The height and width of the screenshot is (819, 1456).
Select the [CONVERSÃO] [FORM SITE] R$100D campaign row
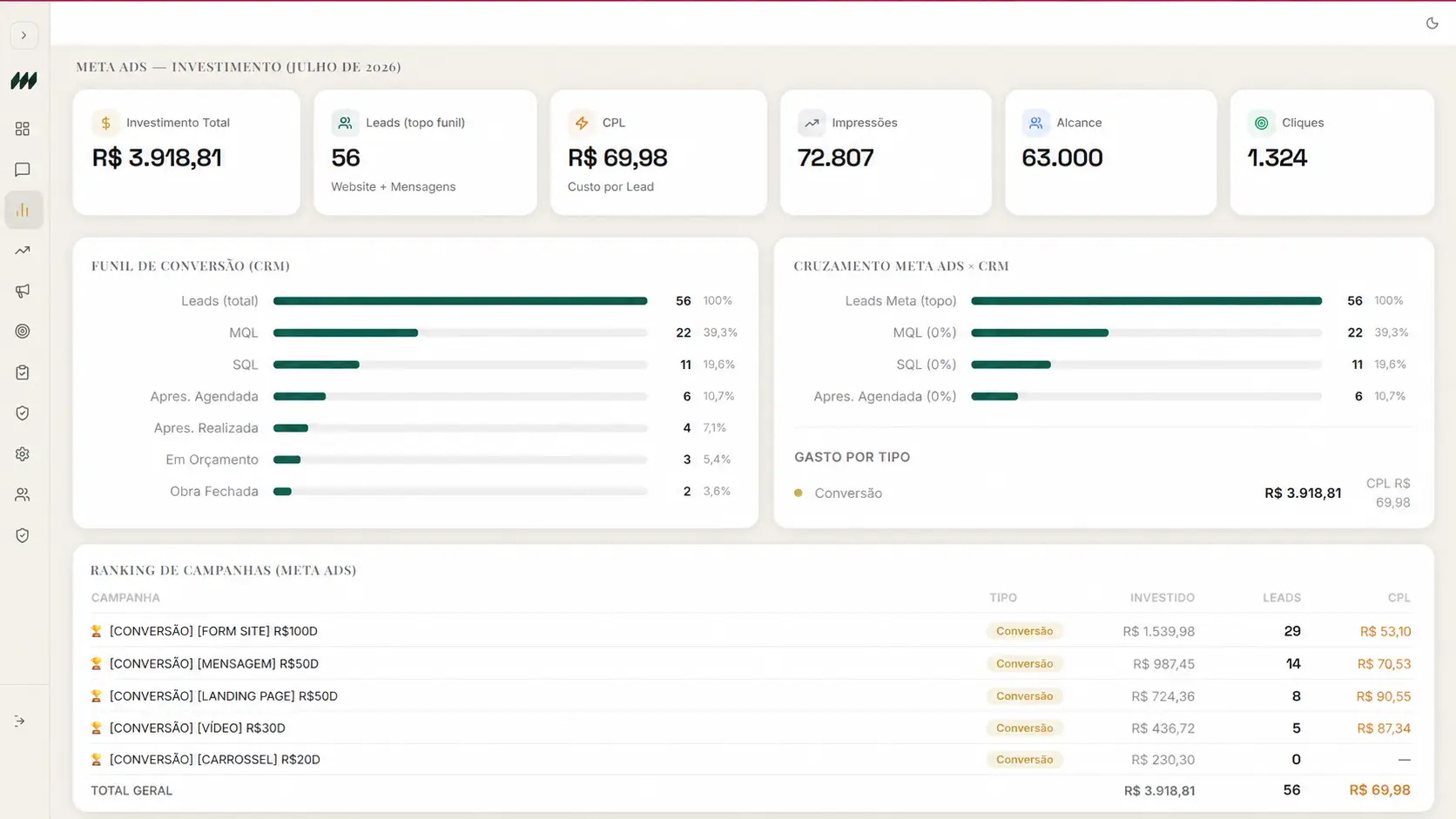[751, 631]
